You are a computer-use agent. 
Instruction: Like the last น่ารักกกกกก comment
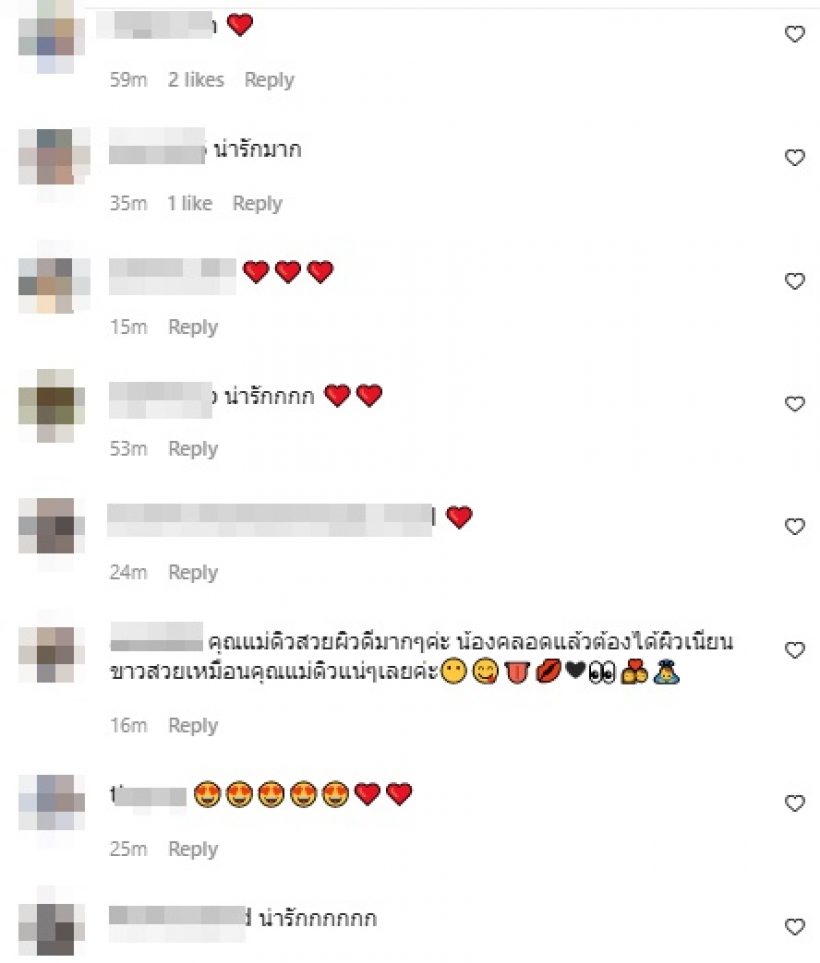pyautogui.click(x=795, y=926)
